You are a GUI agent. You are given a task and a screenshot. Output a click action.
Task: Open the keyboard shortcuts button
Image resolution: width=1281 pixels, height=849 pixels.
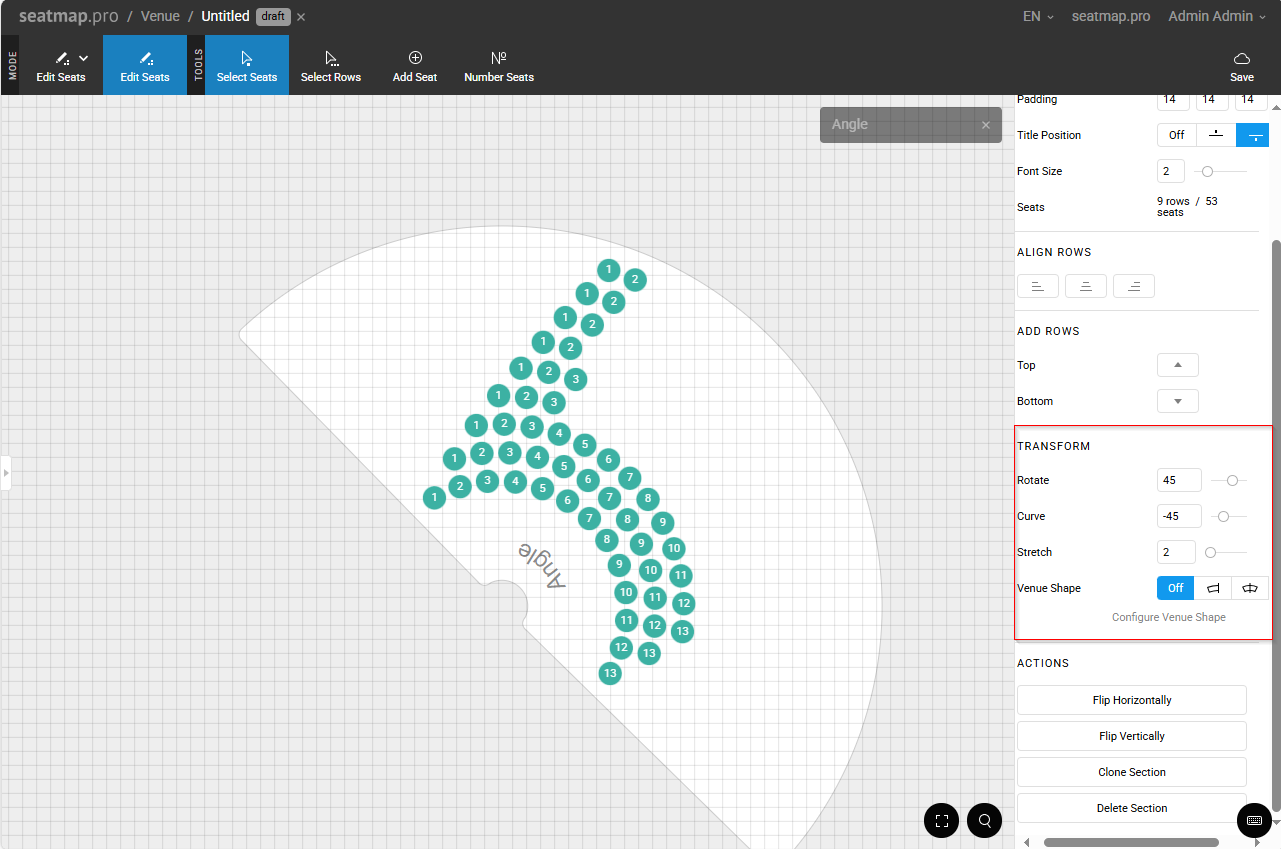1254,821
